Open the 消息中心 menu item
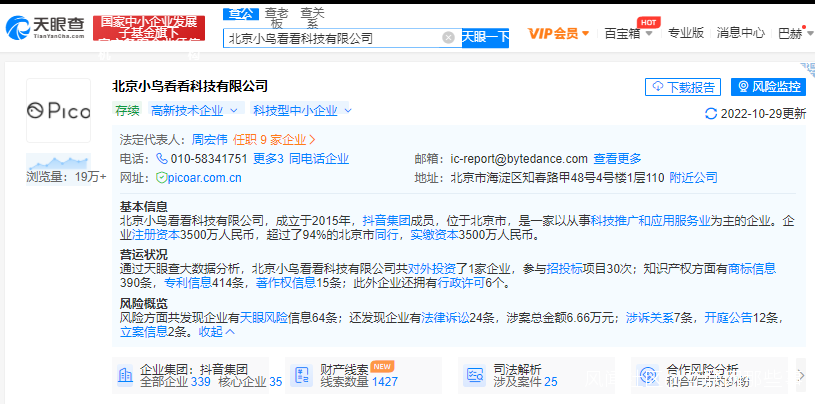815x404 pixels. point(741,33)
